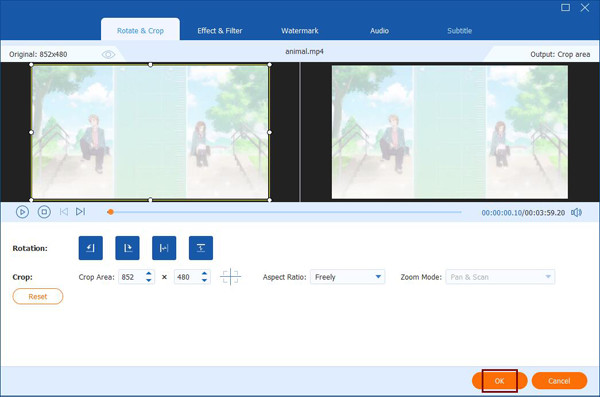Stop the video playback
600x397 pixels.
(44, 212)
